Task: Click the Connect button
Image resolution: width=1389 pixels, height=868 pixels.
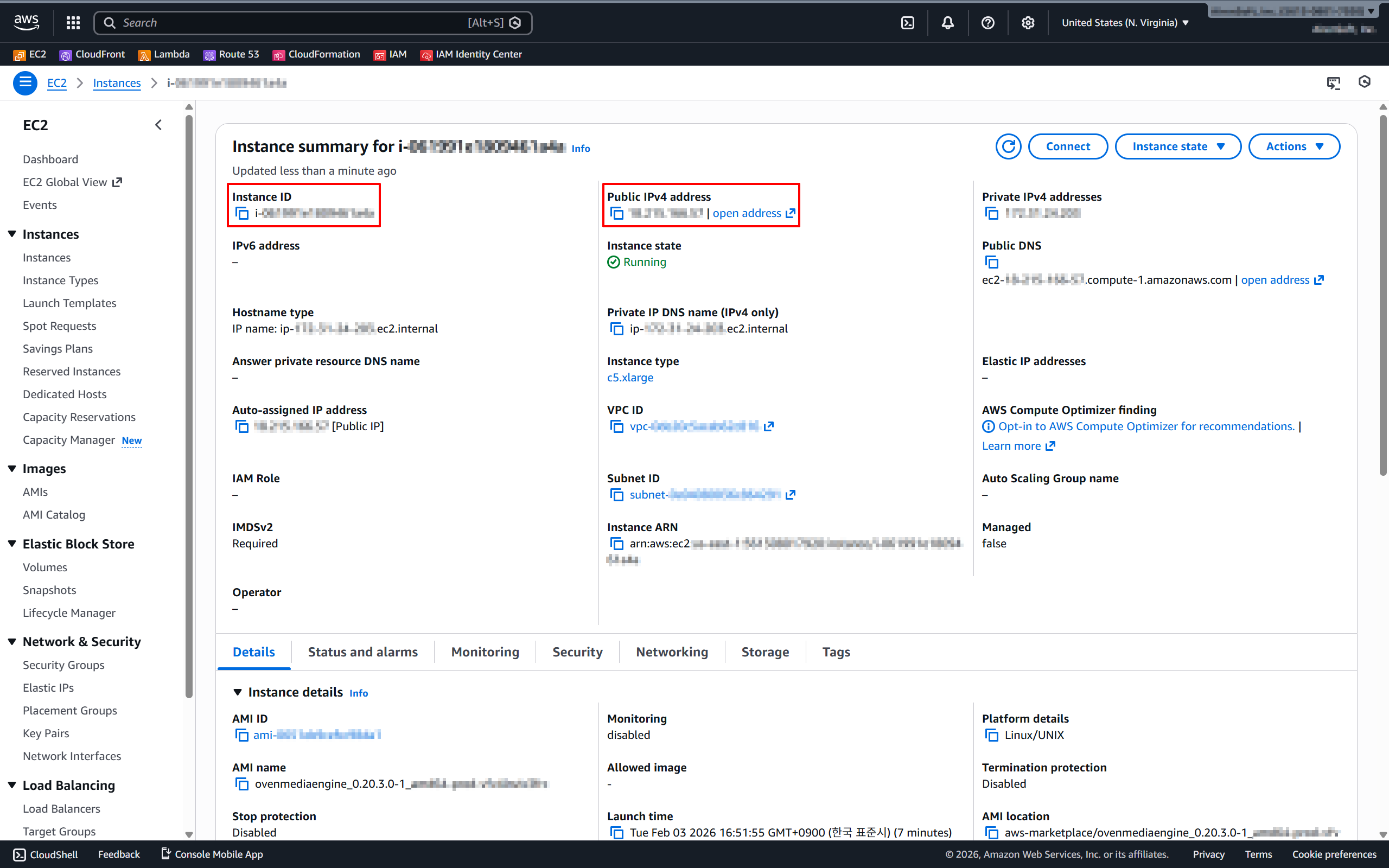Action: point(1067,146)
